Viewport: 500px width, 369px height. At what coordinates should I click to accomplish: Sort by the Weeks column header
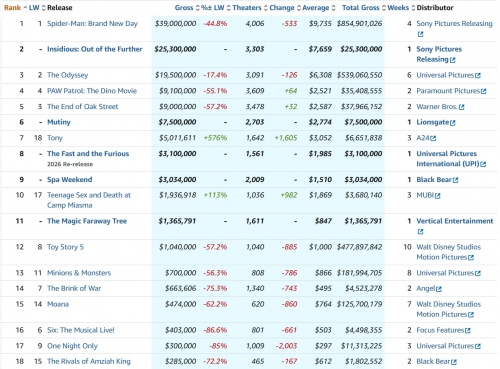pyautogui.click(x=401, y=8)
